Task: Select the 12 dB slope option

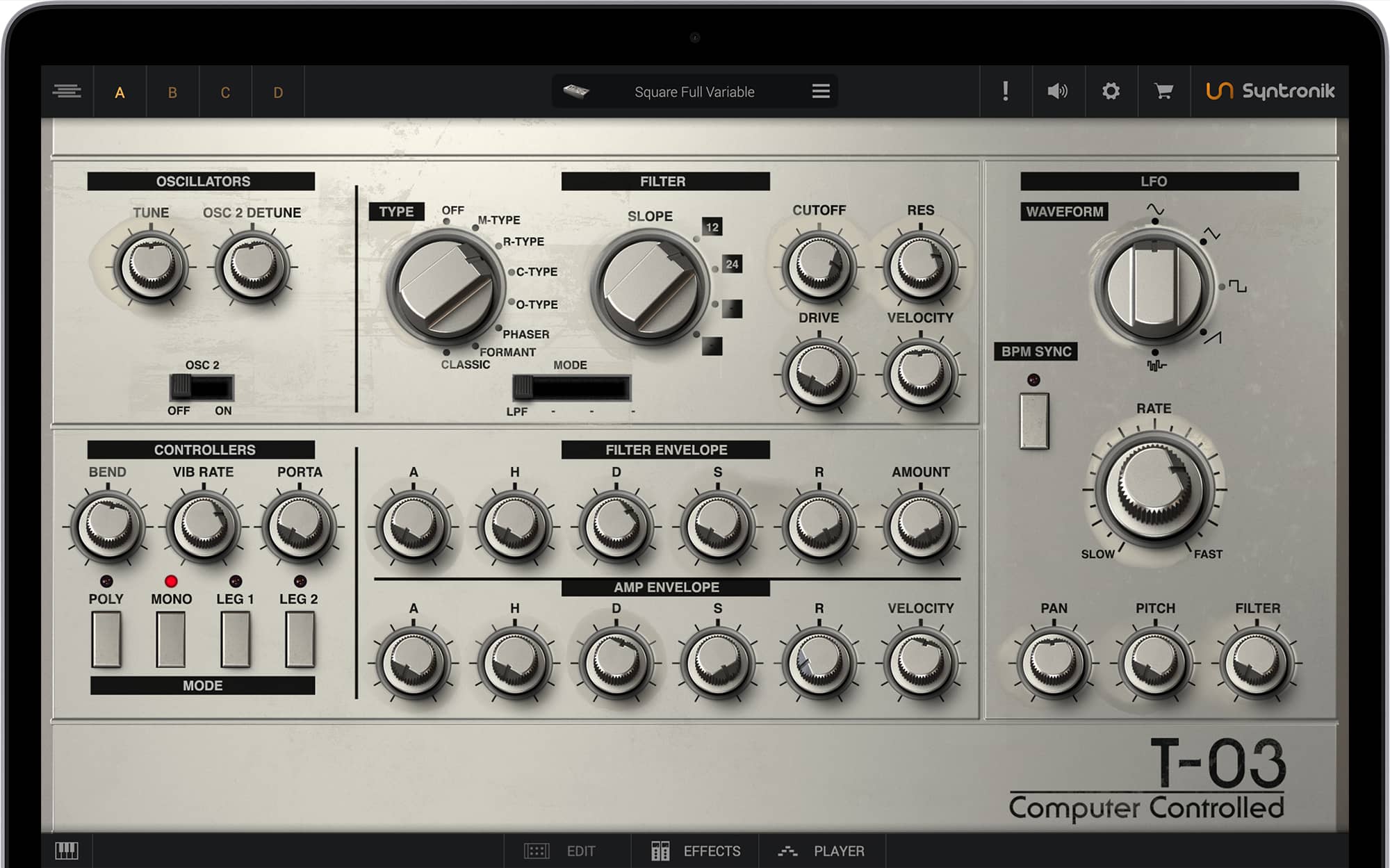Action: click(712, 227)
